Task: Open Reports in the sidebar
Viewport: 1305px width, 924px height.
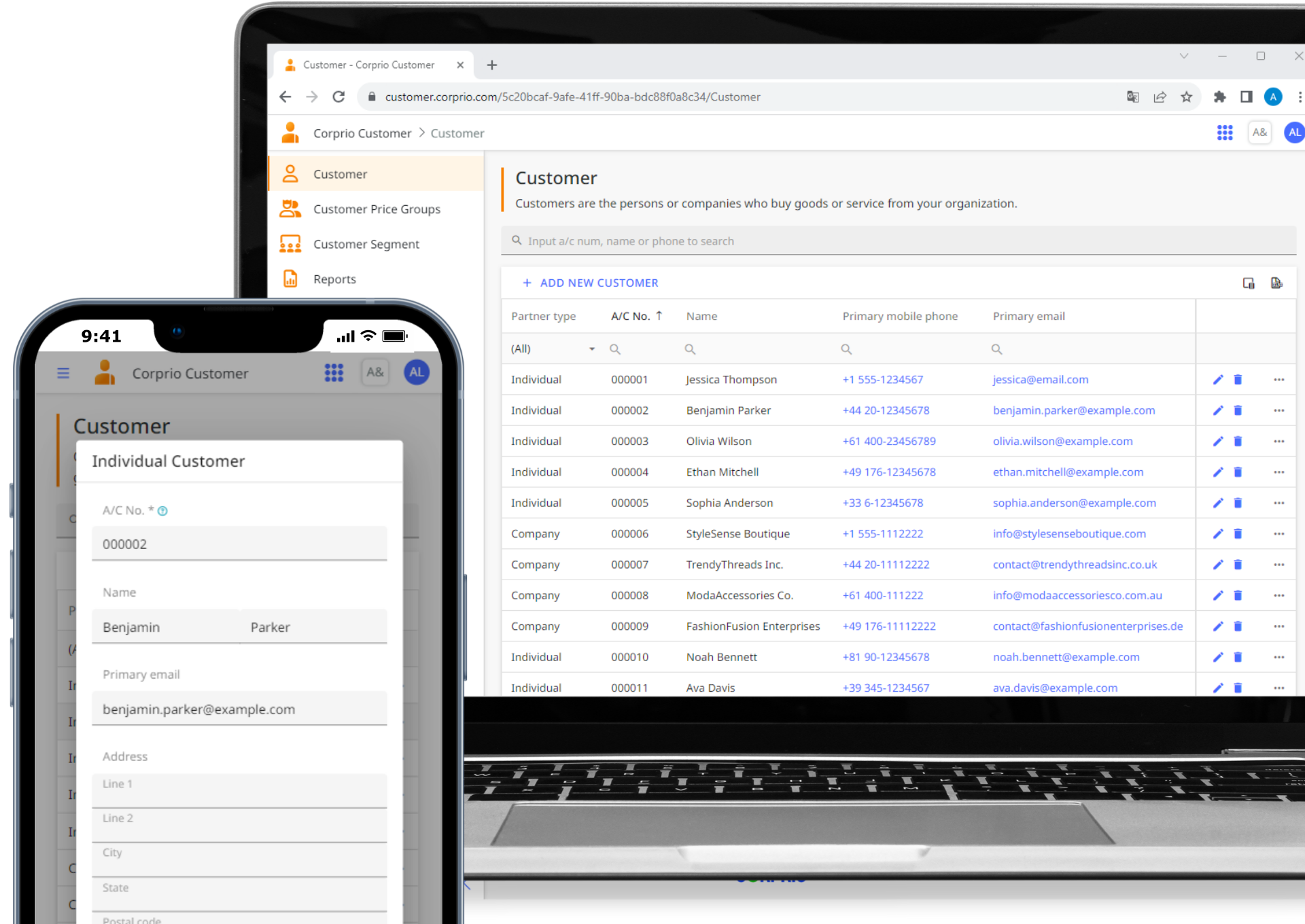Action: (x=377, y=279)
